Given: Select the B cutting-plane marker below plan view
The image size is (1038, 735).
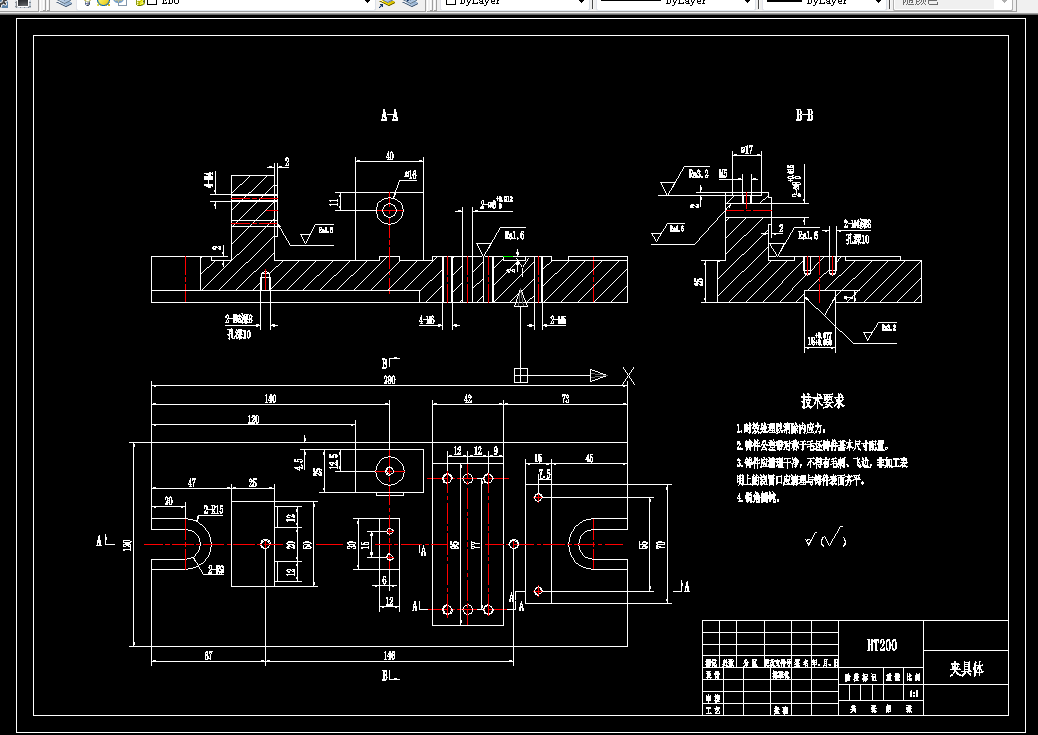Looking at the screenshot, I should coord(390,676).
